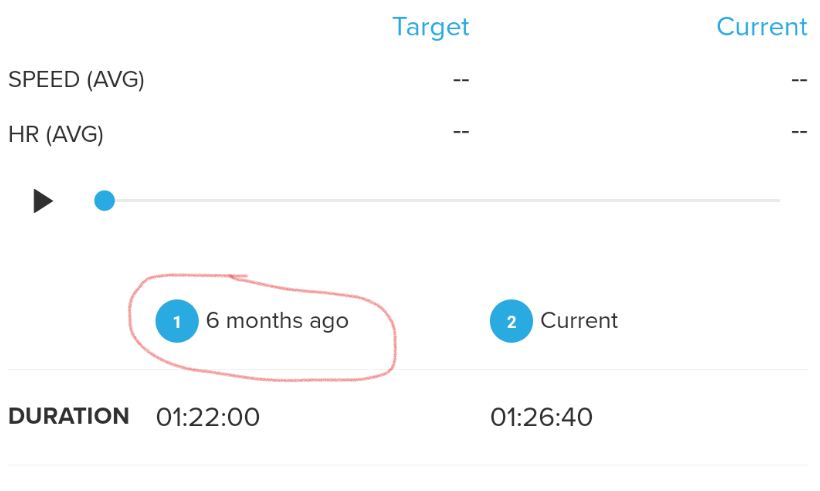Image resolution: width=820 pixels, height=491 pixels.
Task: Select the blue number 1 badge
Action: (x=177, y=321)
